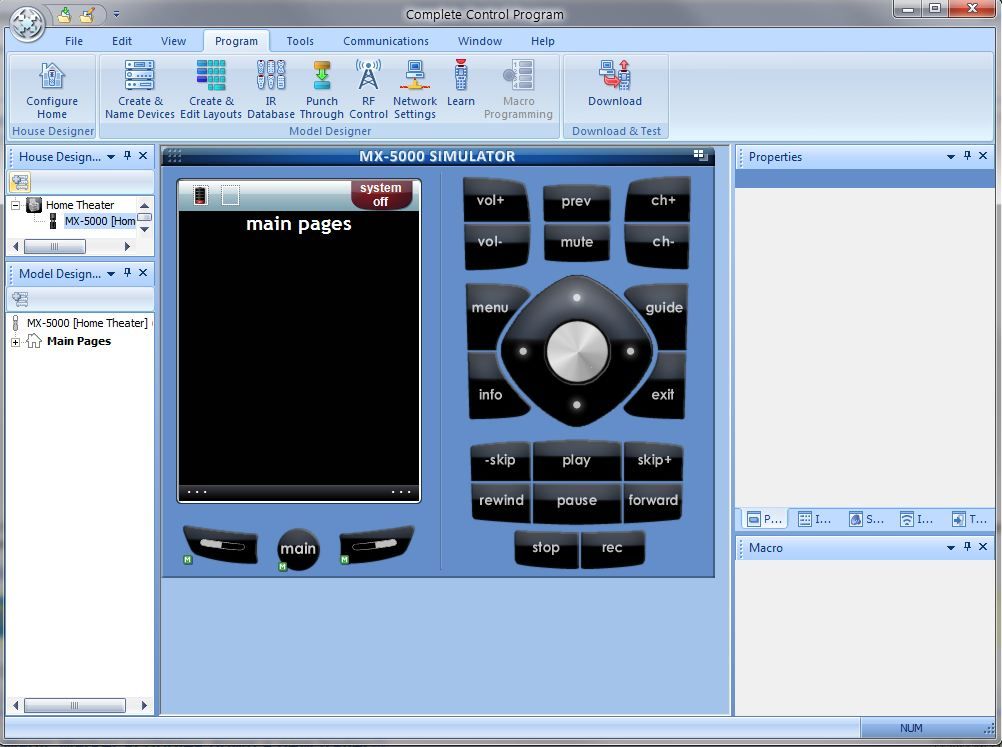Image resolution: width=1002 pixels, height=747 pixels.
Task: Open RF Control settings
Action: pos(368,90)
